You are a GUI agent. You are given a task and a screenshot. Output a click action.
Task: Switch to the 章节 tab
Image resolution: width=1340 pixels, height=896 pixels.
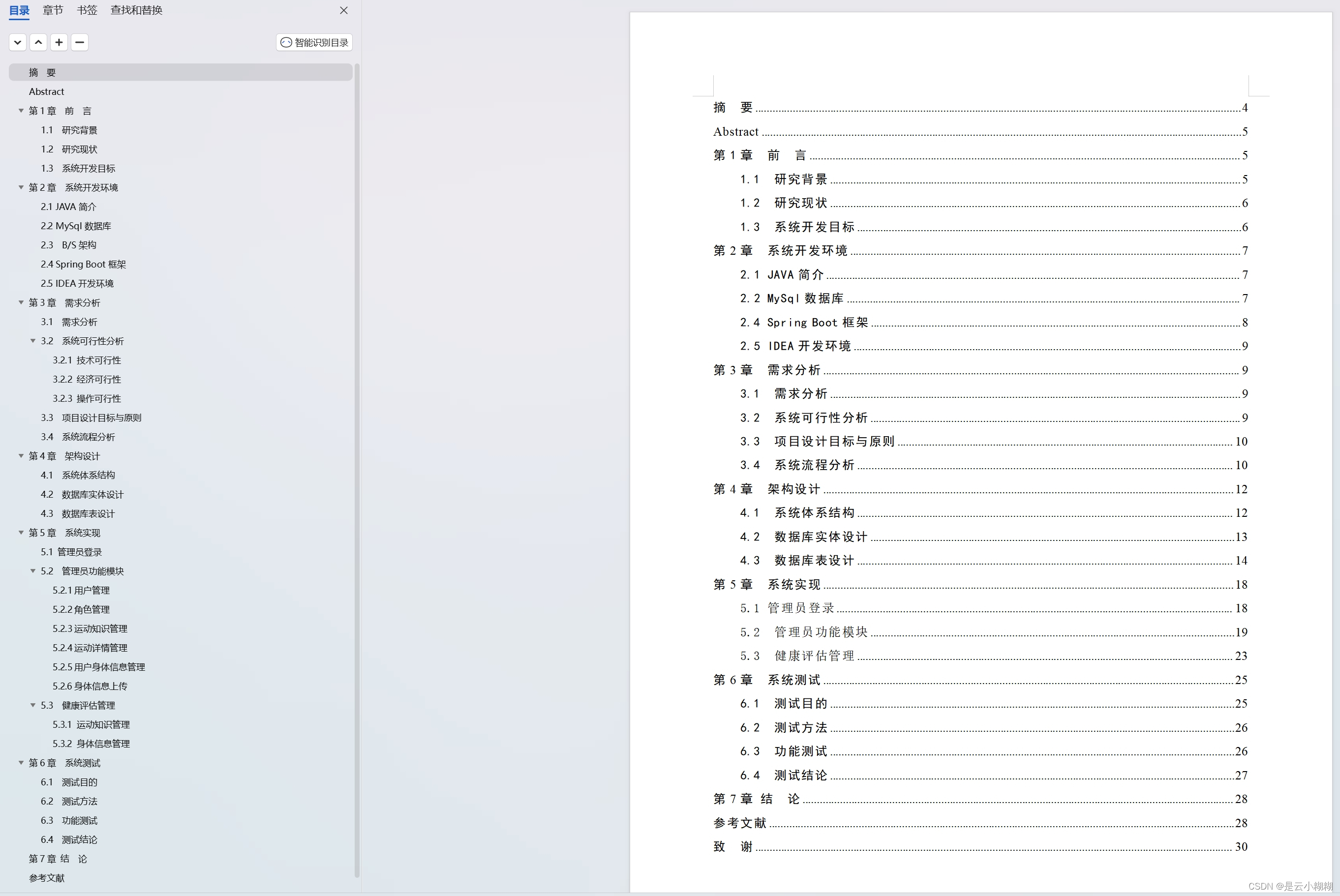pyautogui.click(x=53, y=10)
